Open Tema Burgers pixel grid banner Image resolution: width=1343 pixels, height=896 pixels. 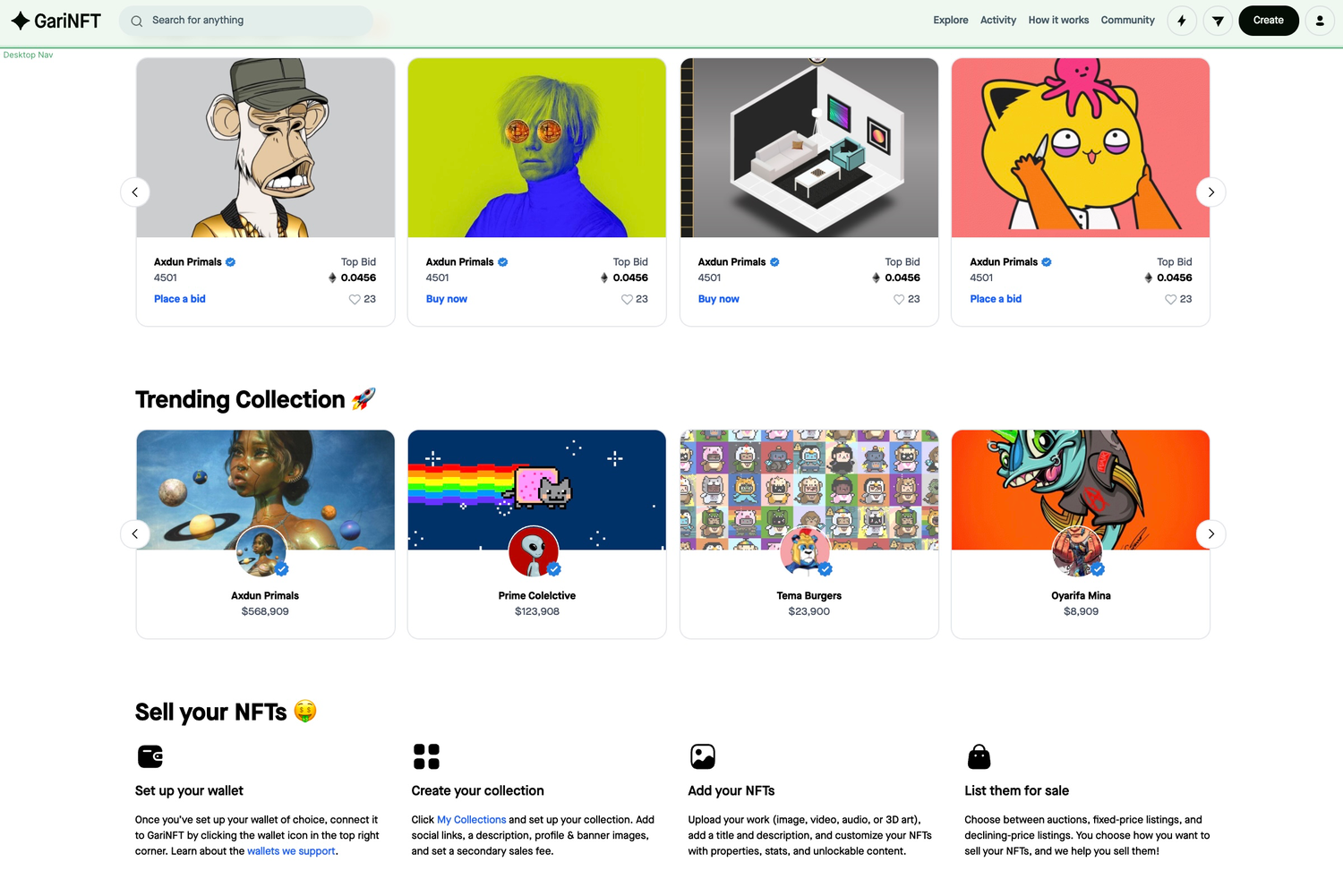(x=809, y=490)
